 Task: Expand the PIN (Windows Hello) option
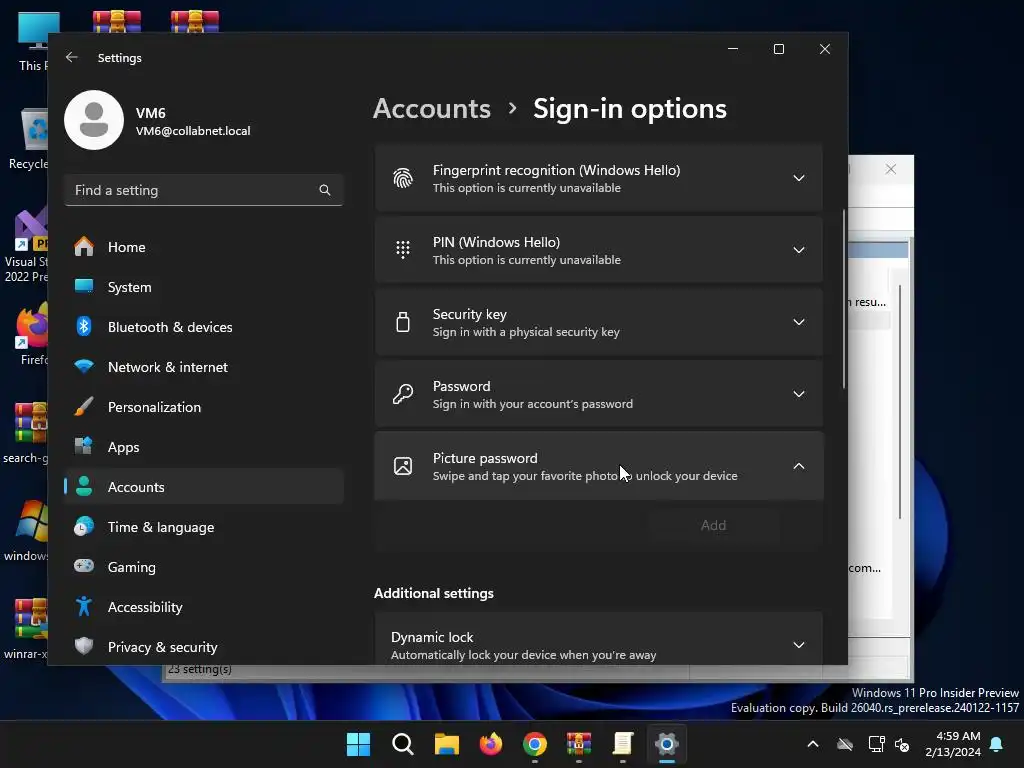pos(599,250)
